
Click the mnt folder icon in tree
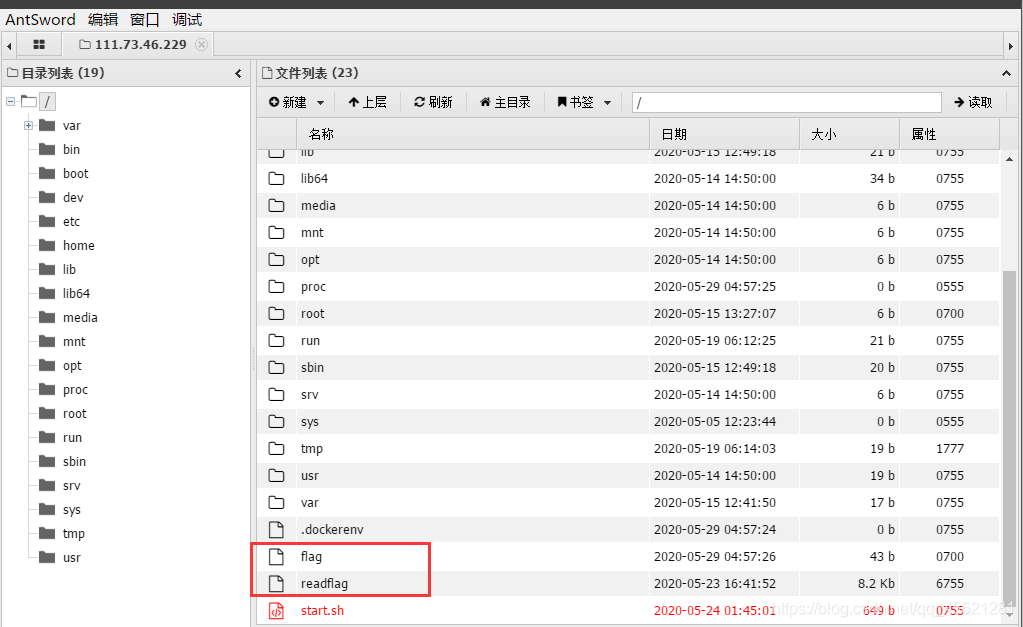coord(47,341)
